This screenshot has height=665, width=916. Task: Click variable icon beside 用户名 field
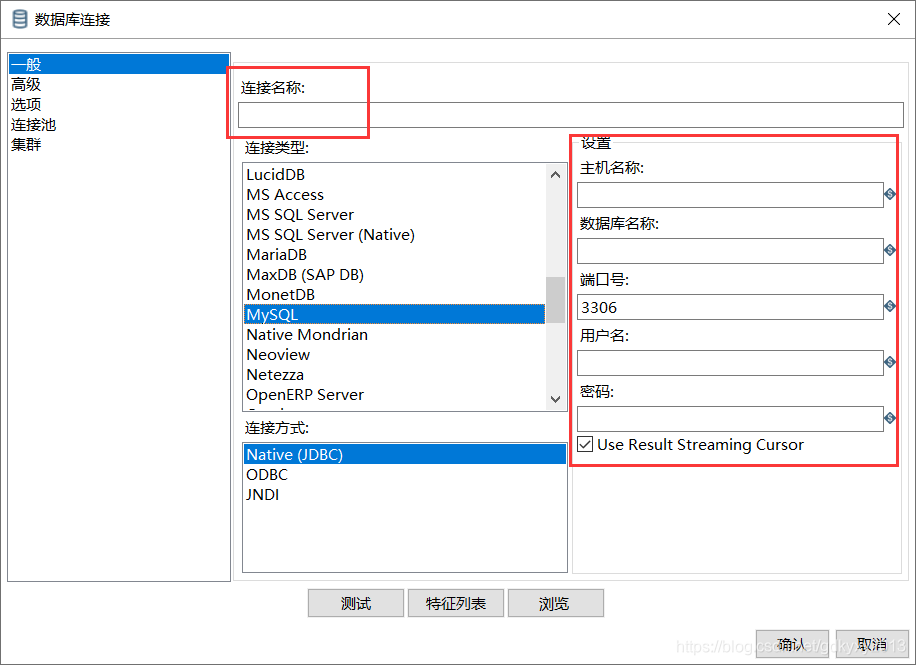coord(890,362)
